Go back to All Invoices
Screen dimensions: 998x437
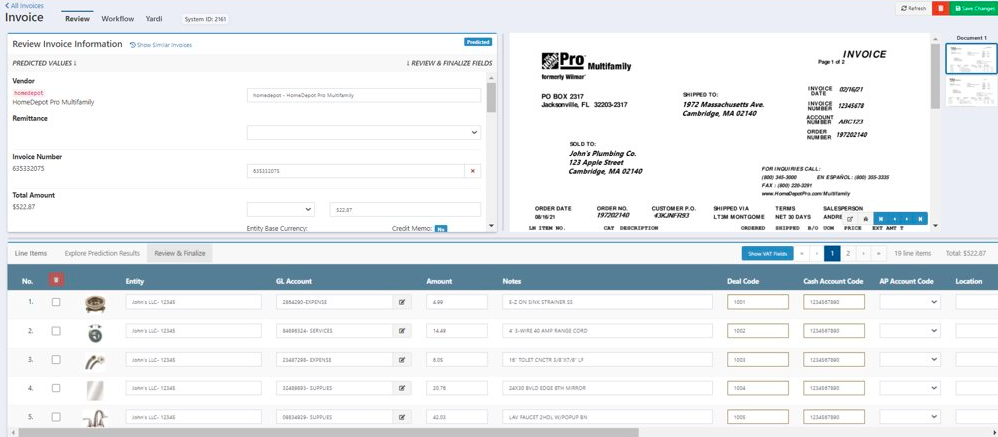[24, 6]
